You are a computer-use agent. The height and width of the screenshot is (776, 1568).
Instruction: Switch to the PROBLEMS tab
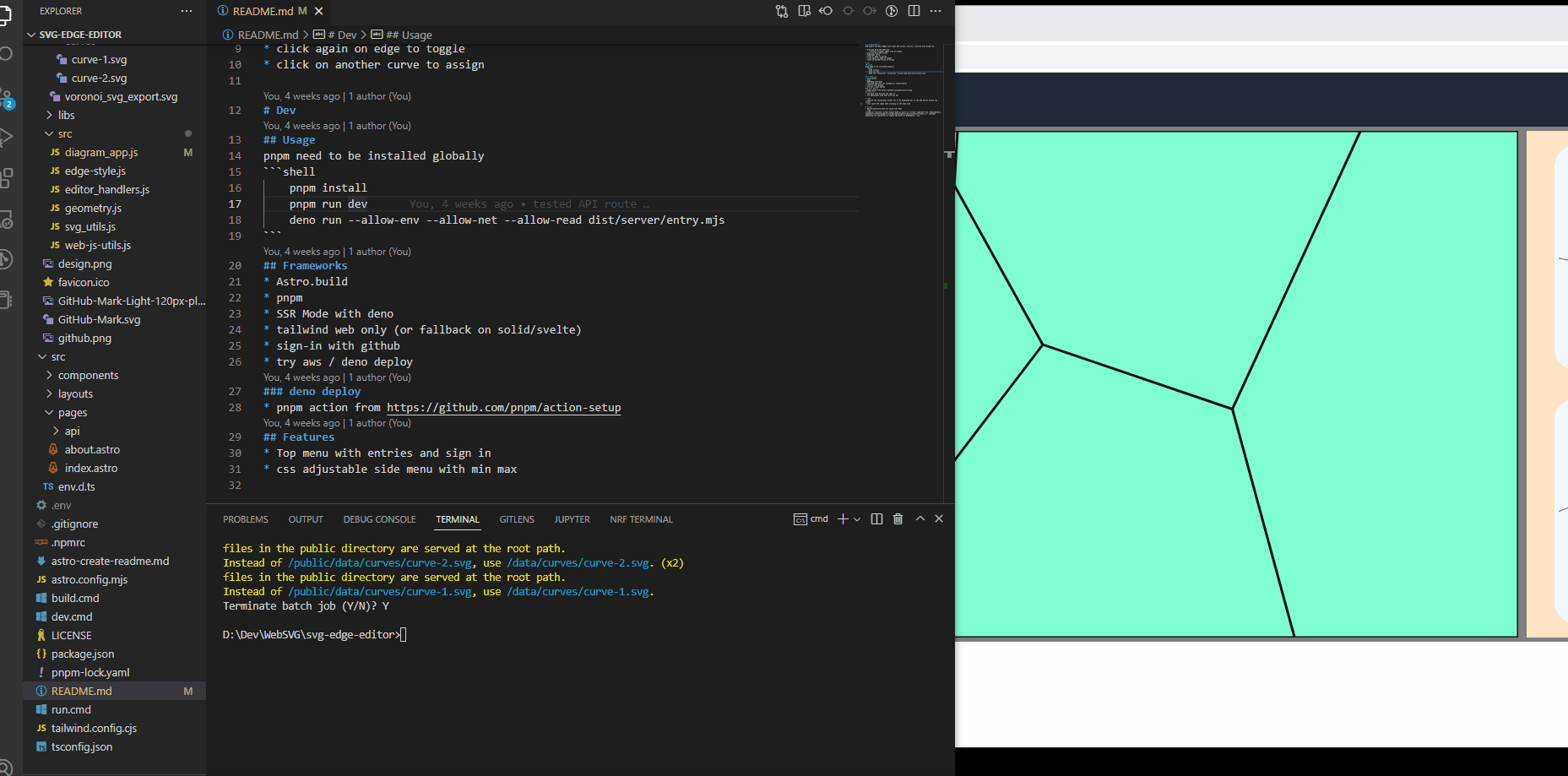(246, 519)
